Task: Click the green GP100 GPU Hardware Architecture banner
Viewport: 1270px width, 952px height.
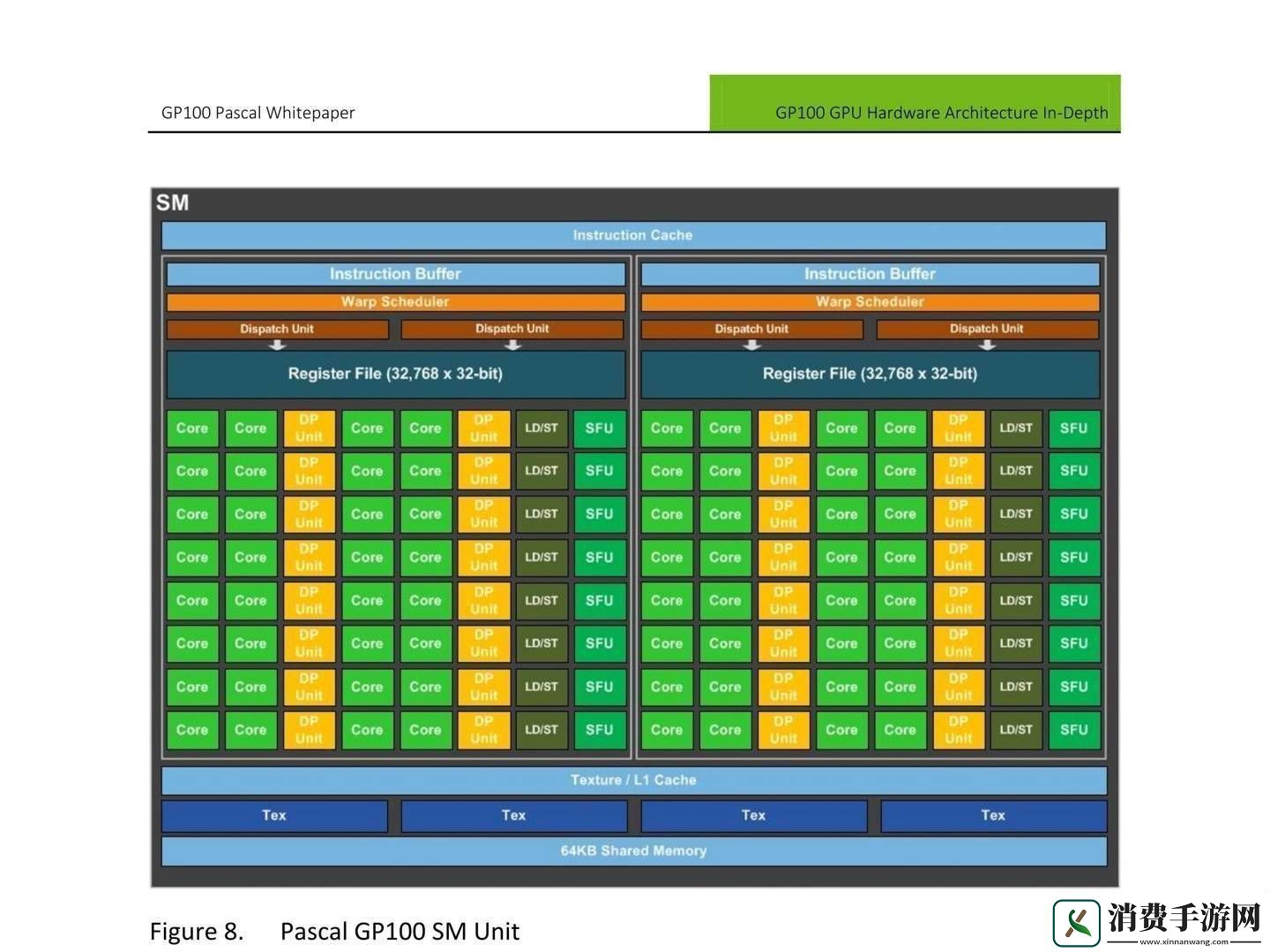Action: [x=915, y=103]
